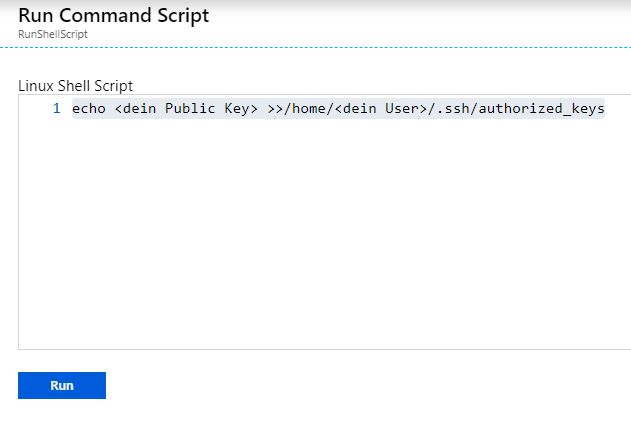Viewport: 631px width, 424px height.
Task: Click the Run Command Script title
Action: click(114, 16)
